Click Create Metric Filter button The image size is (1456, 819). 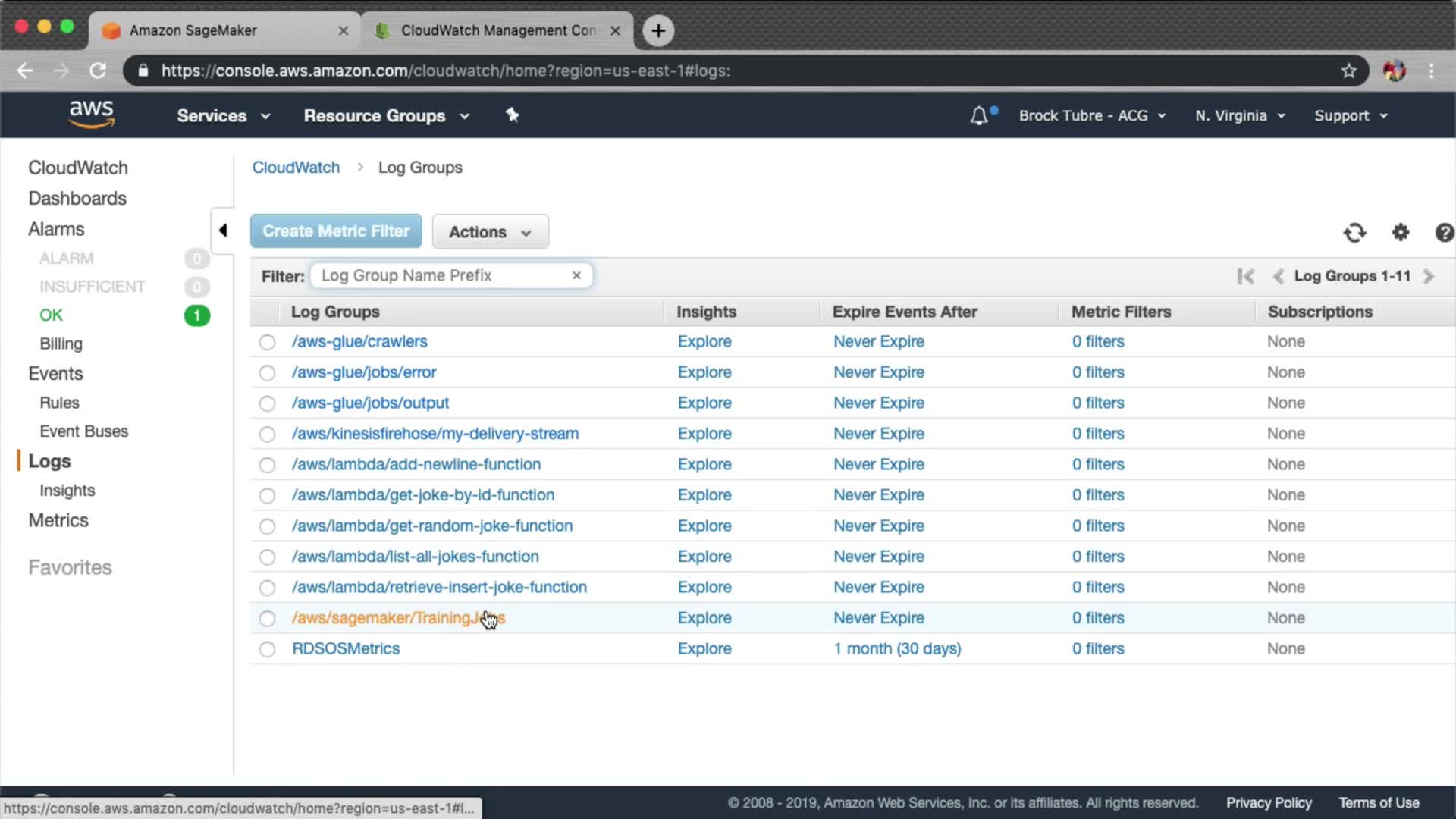(336, 231)
